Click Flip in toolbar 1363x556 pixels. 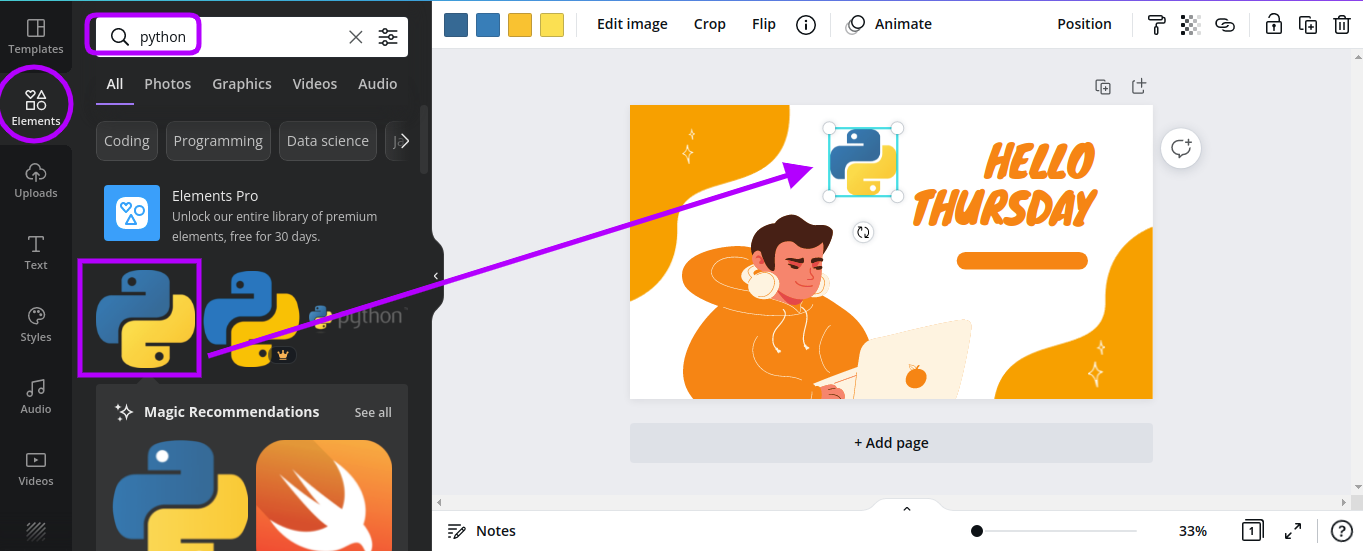pyautogui.click(x=764, y=24)
